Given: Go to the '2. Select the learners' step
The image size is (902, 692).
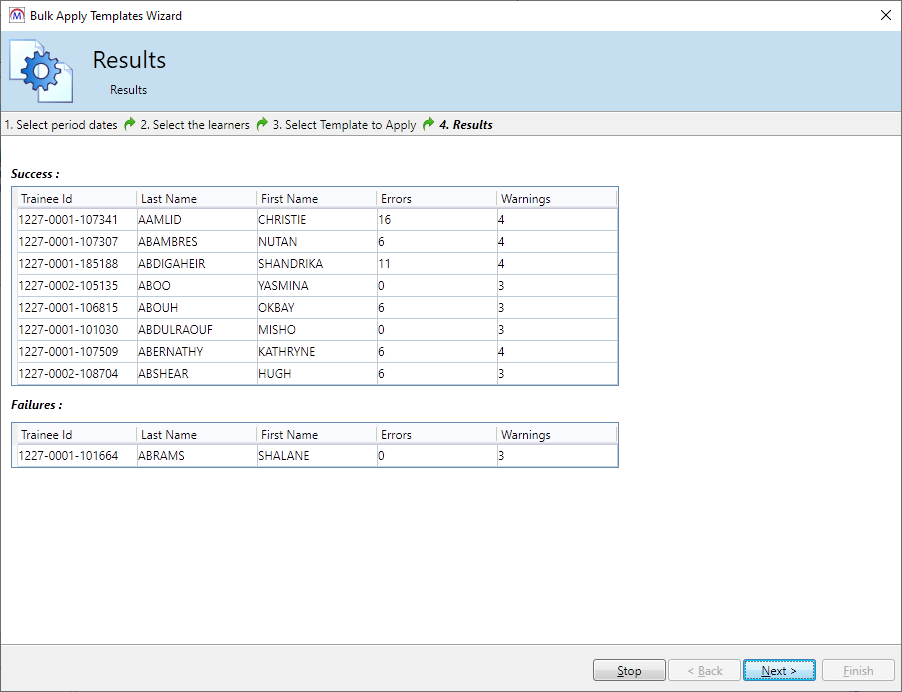Looking at the screenshot, I should click(x=195, y=125).
